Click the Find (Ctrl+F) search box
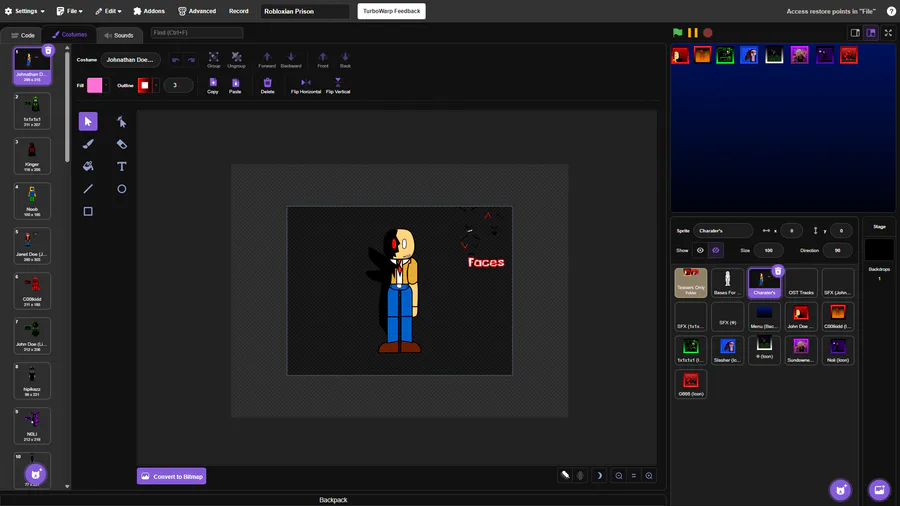 (x=197, y=33)
